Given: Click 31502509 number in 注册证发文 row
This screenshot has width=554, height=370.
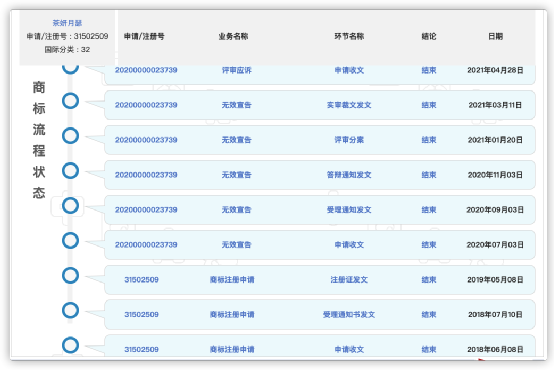Looking at the screenshot, I should pos(141,280).
